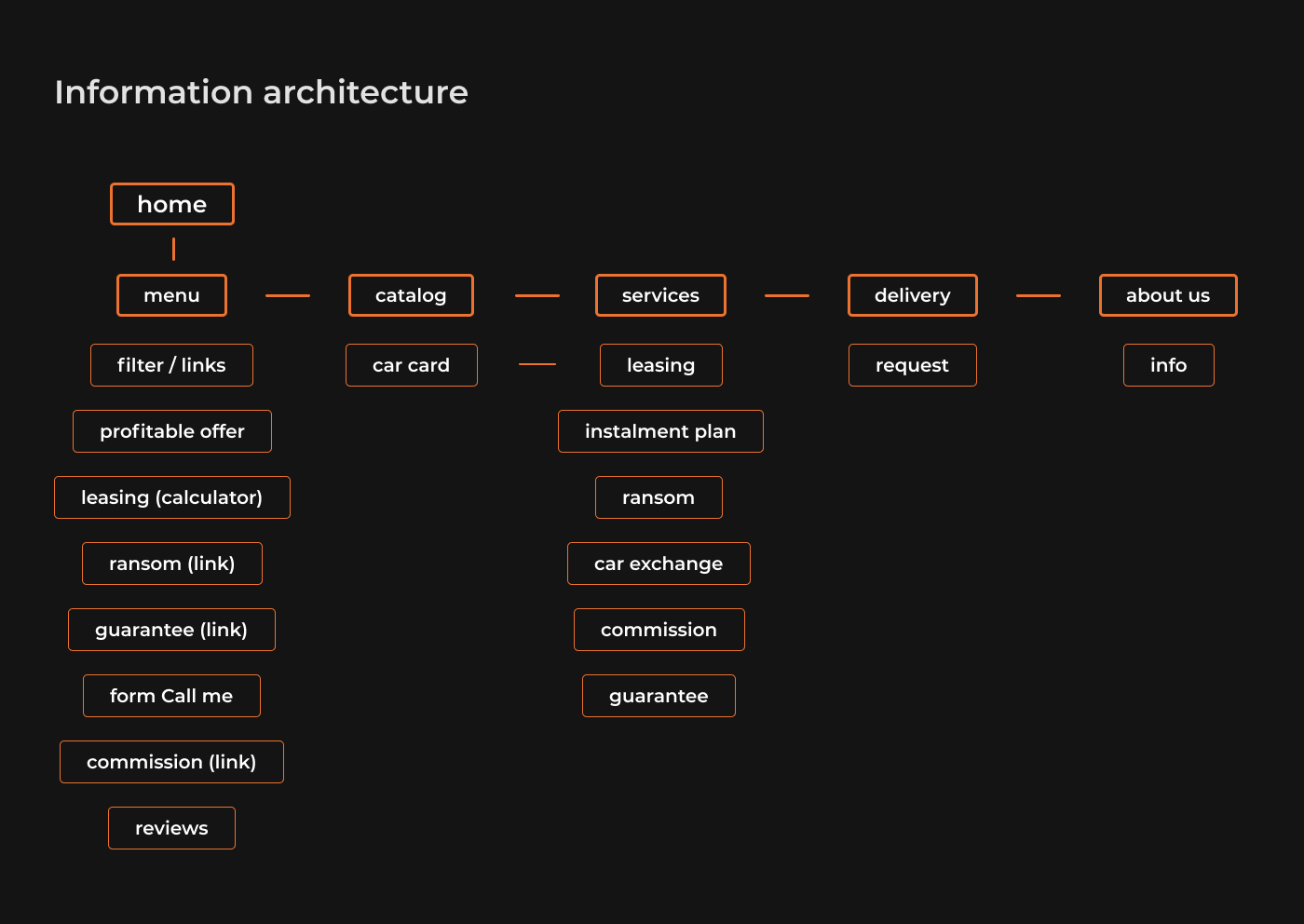Select the commission (link) node

click(171, 762)
